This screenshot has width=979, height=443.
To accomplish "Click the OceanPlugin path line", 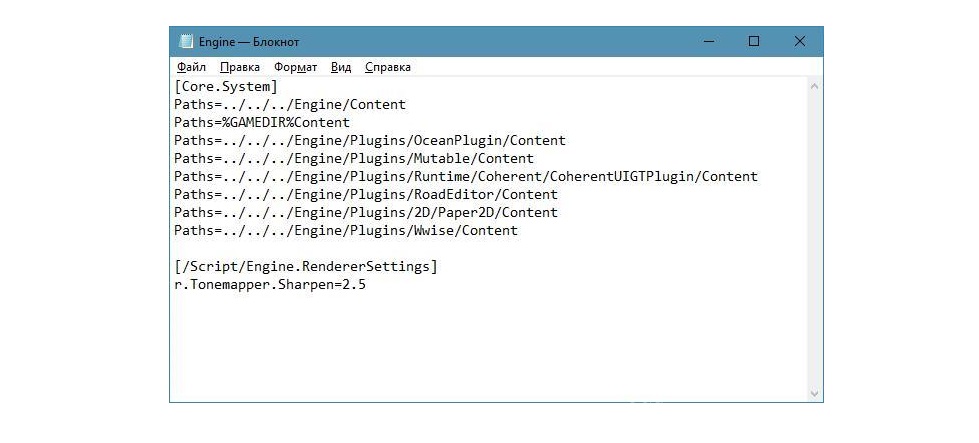I will (369, 141).
